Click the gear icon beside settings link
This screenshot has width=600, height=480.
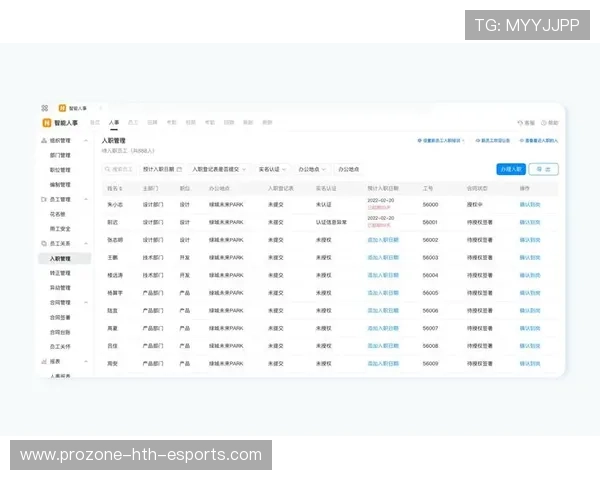pyautogui.click(x=419, y=140)
